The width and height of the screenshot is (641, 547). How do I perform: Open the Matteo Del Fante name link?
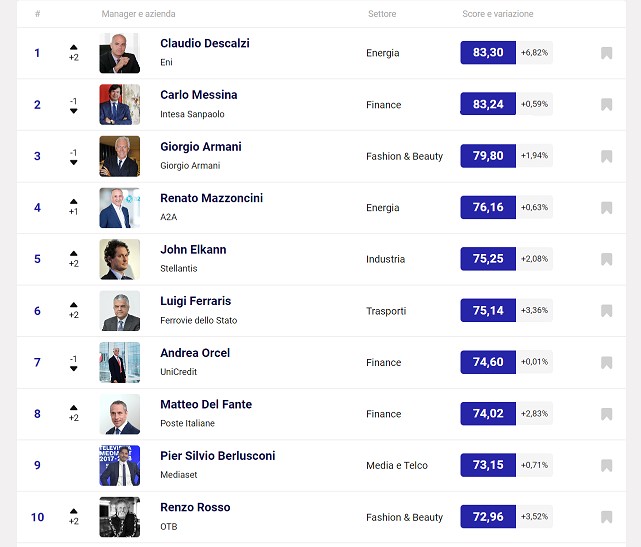[x=206, y=404]
